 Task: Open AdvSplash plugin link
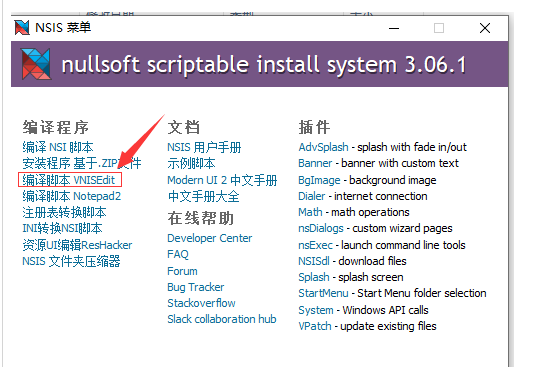coord(323,147)
